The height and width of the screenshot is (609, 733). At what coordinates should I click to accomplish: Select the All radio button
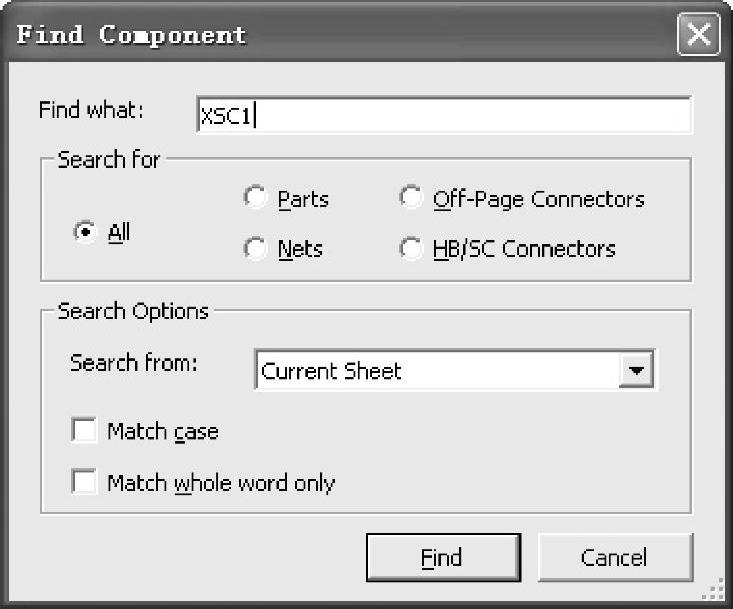pyautogui.click(x=84, y=232)
